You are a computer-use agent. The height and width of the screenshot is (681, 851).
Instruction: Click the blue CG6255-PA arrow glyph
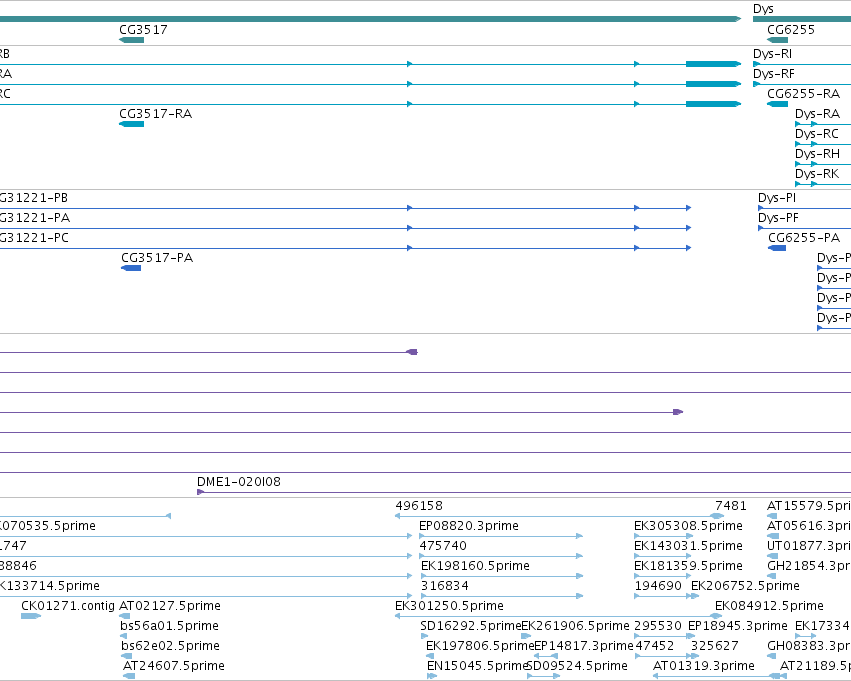[777, 248]
